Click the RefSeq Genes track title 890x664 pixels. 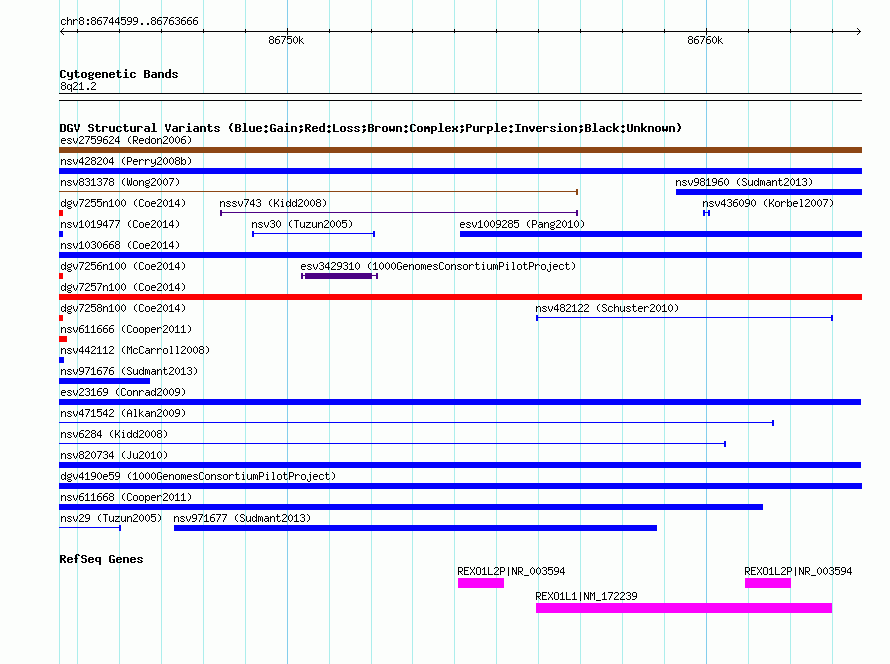click(101, 559)
